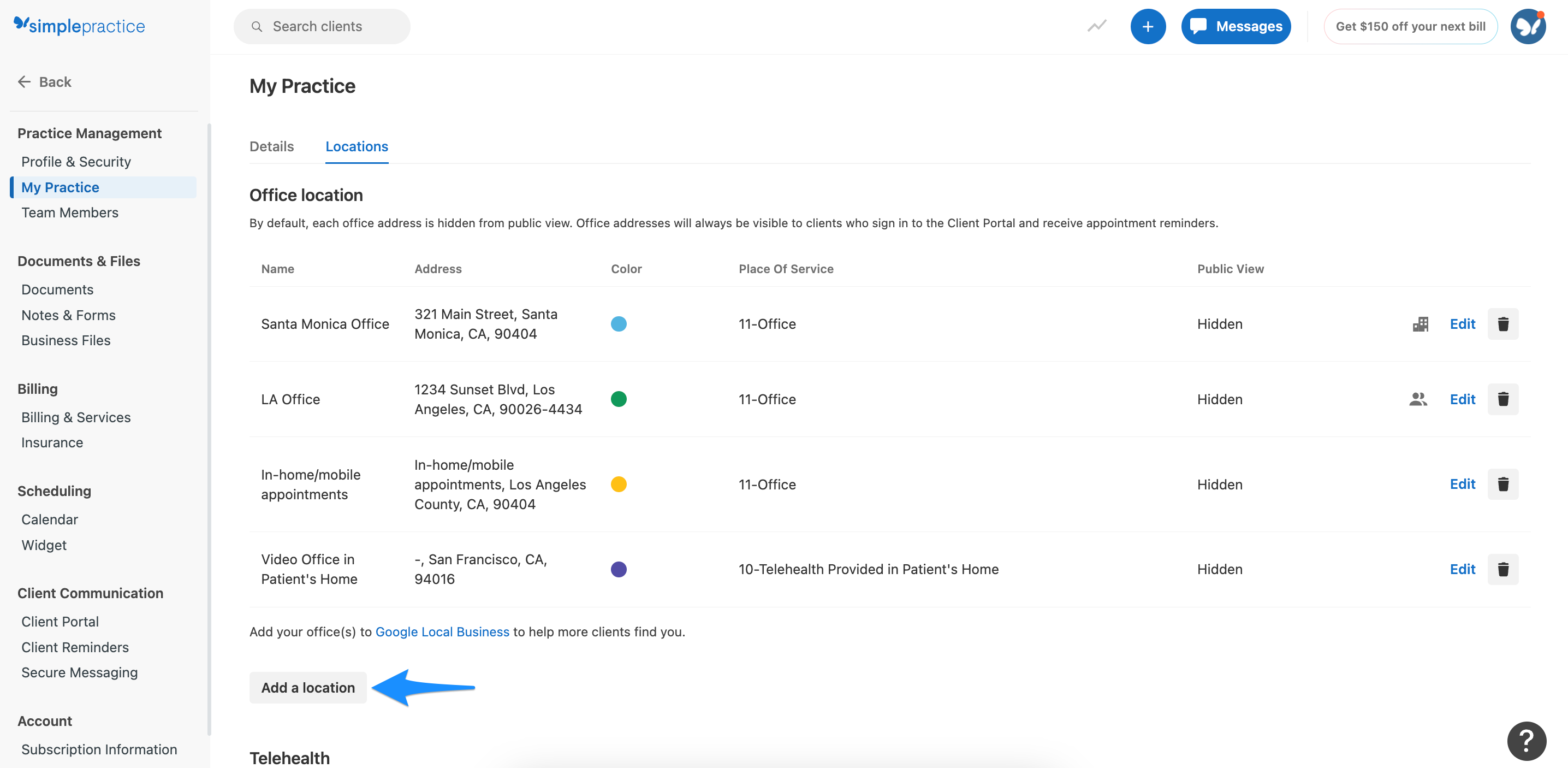Delete Santa Monica Office using its trash icon
This screenshot has height=768, width=1568.
(1503, 324)
